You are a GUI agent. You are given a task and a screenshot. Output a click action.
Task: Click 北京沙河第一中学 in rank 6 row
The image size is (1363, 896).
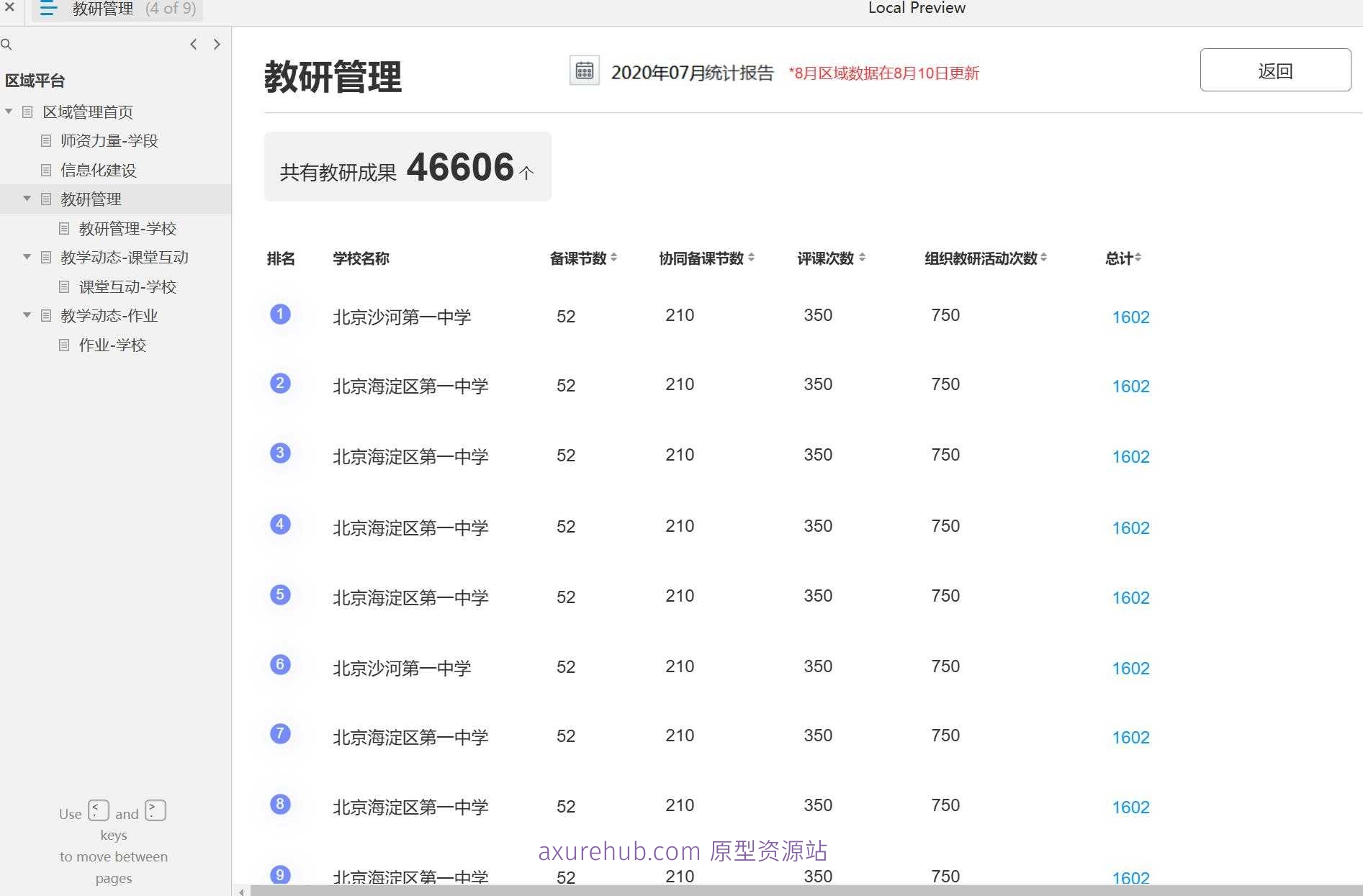[x=402, y=669]
